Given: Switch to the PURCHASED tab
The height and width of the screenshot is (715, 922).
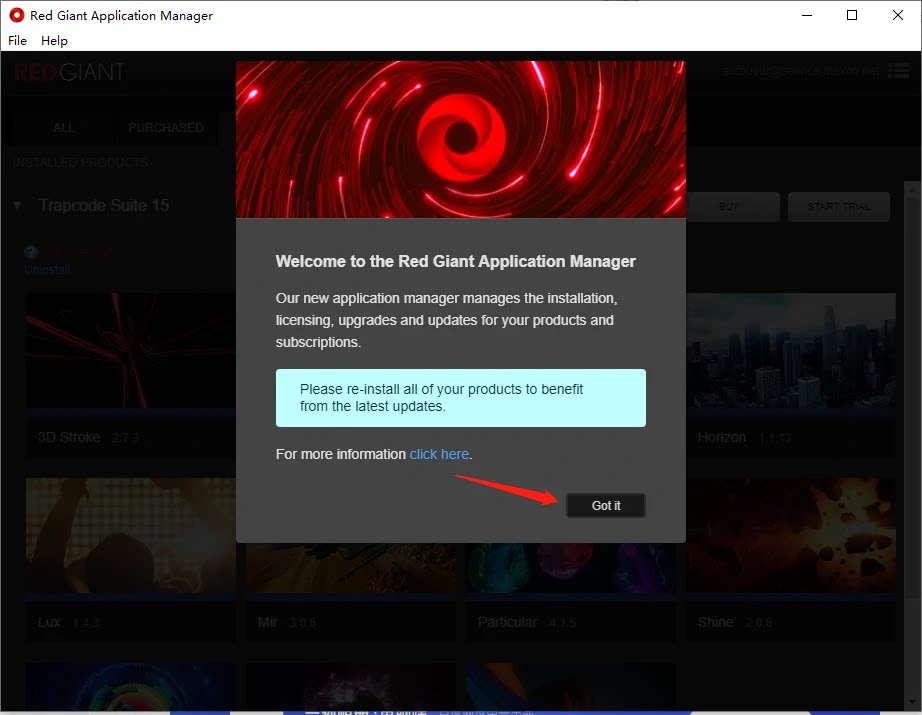Looking at the screenshot, I should (x=166, y=128).
